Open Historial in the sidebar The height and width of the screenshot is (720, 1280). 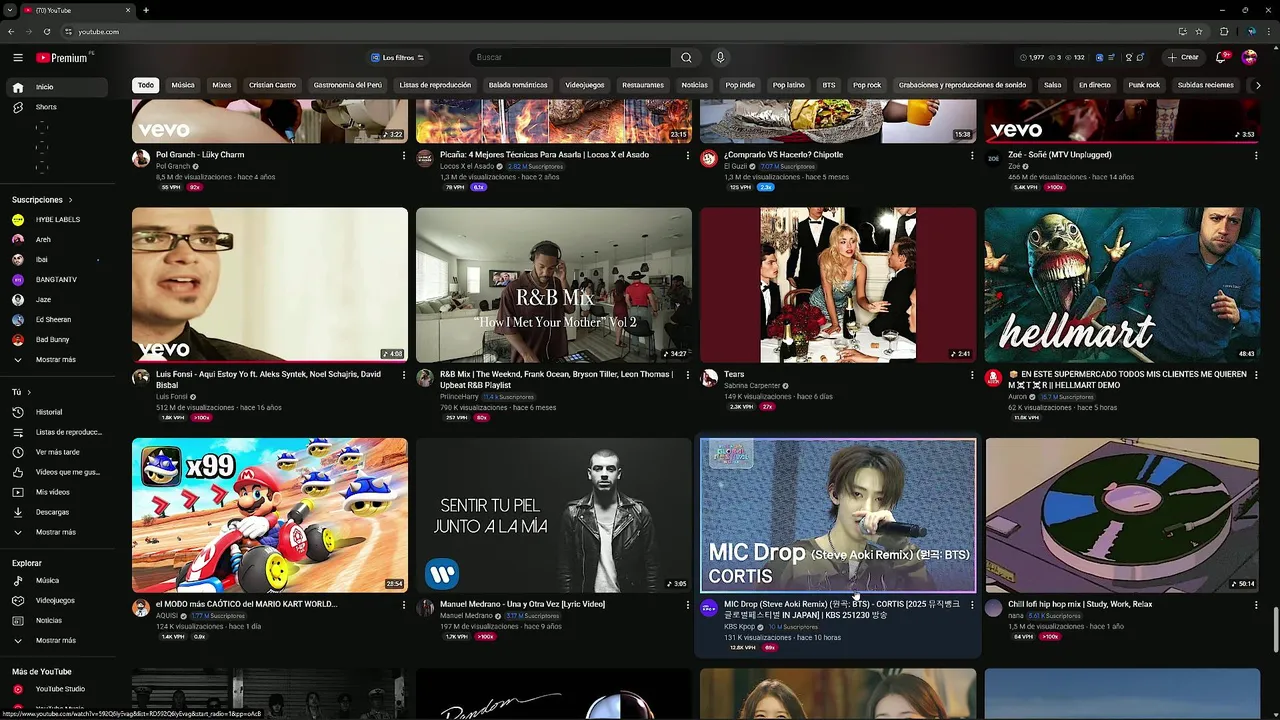(58, 412)
